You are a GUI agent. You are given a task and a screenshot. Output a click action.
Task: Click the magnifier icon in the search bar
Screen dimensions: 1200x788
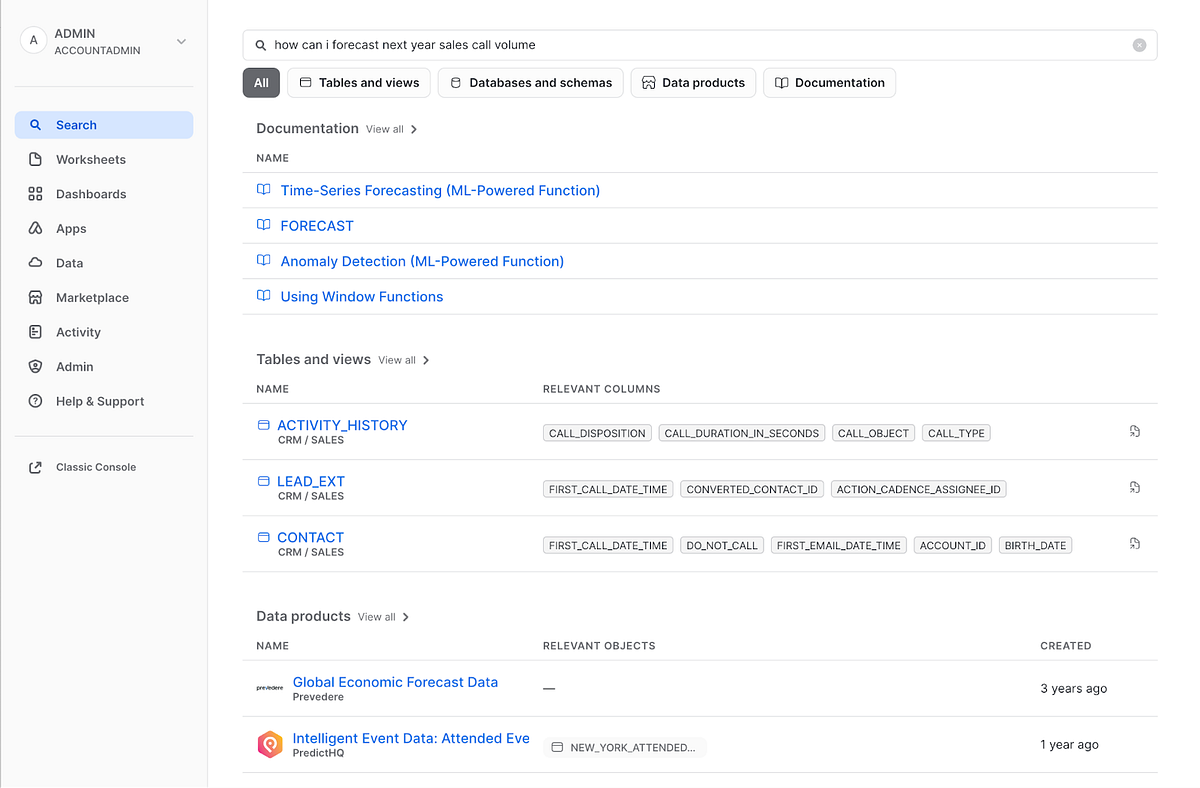click(x=260, y=45)
